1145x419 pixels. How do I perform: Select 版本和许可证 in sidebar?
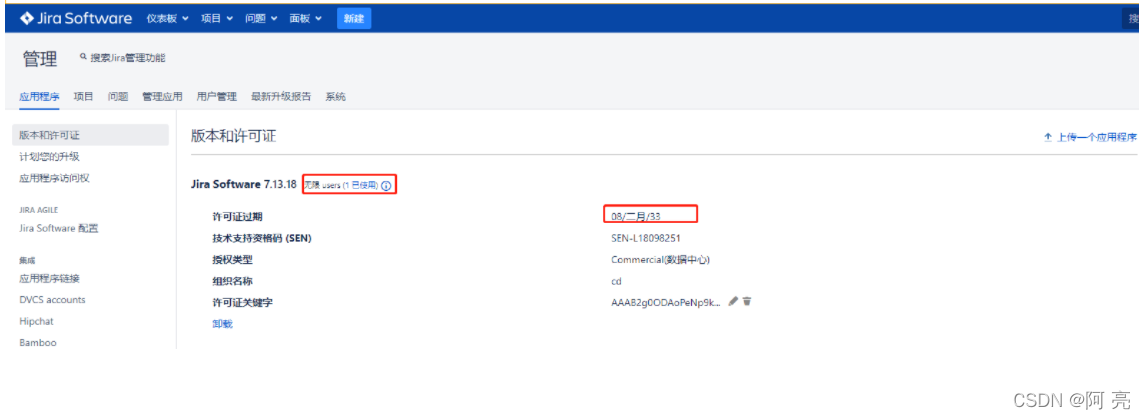[x=91, y=135]
